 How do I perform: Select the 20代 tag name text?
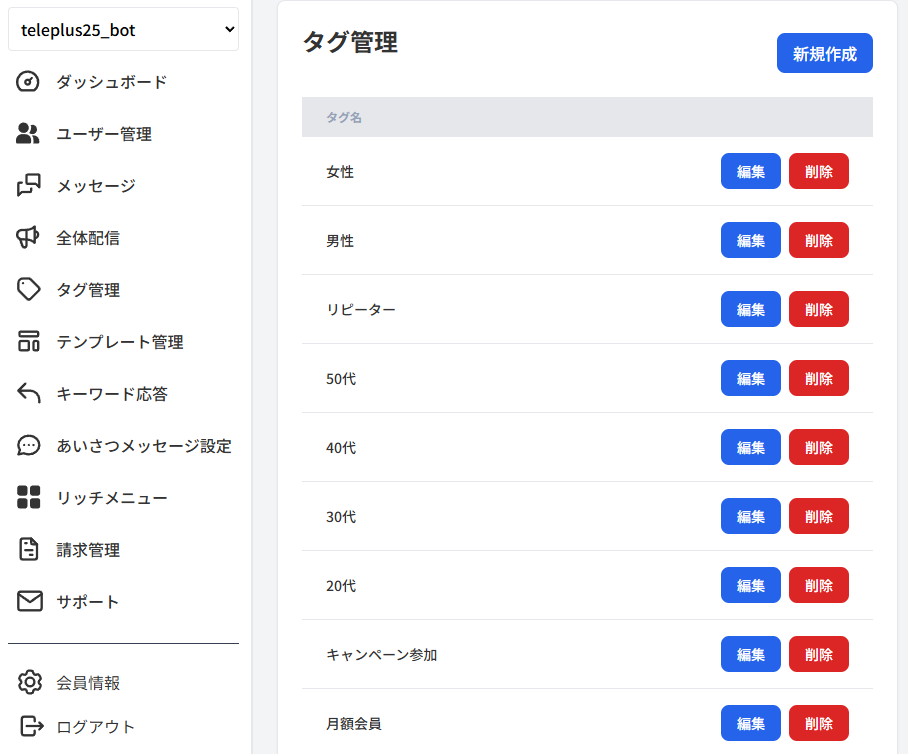tap(341, 585)
